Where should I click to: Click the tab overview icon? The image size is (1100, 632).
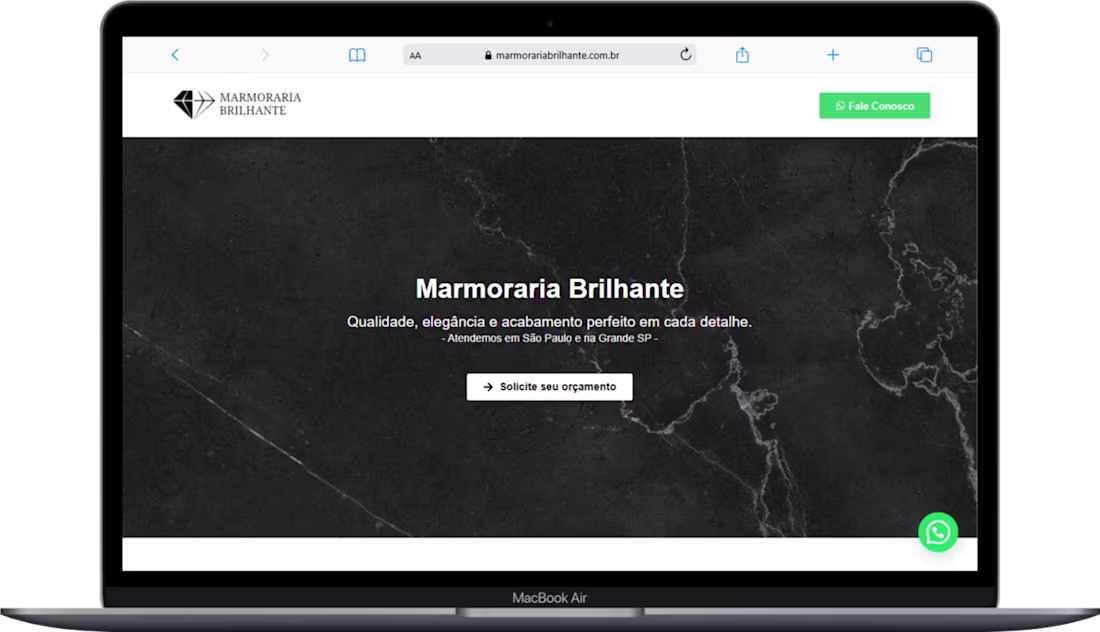(922, 55)
